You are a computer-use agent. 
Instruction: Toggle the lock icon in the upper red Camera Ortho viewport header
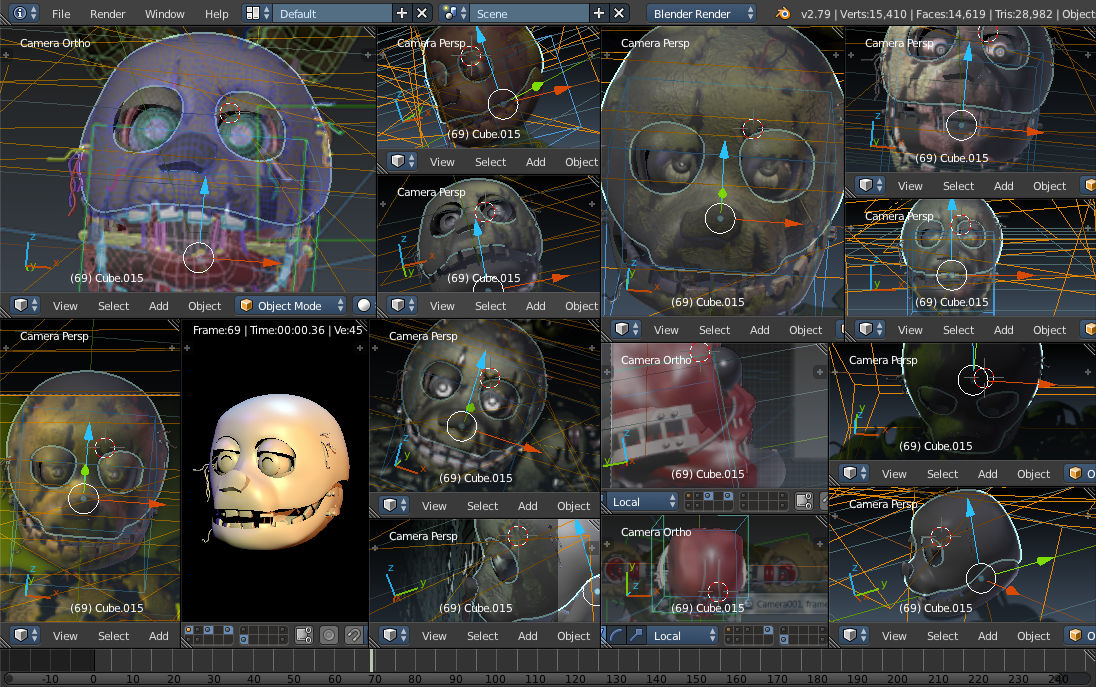tap(804, 501)
